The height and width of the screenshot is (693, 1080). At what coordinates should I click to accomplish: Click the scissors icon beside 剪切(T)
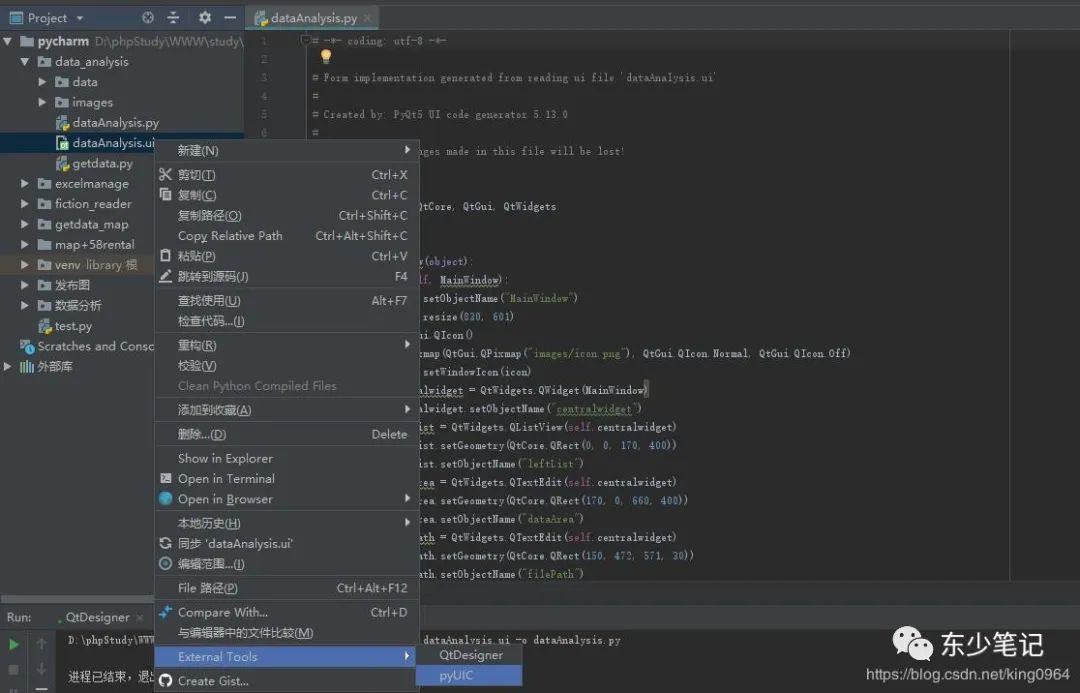click(x=165, y=174)
